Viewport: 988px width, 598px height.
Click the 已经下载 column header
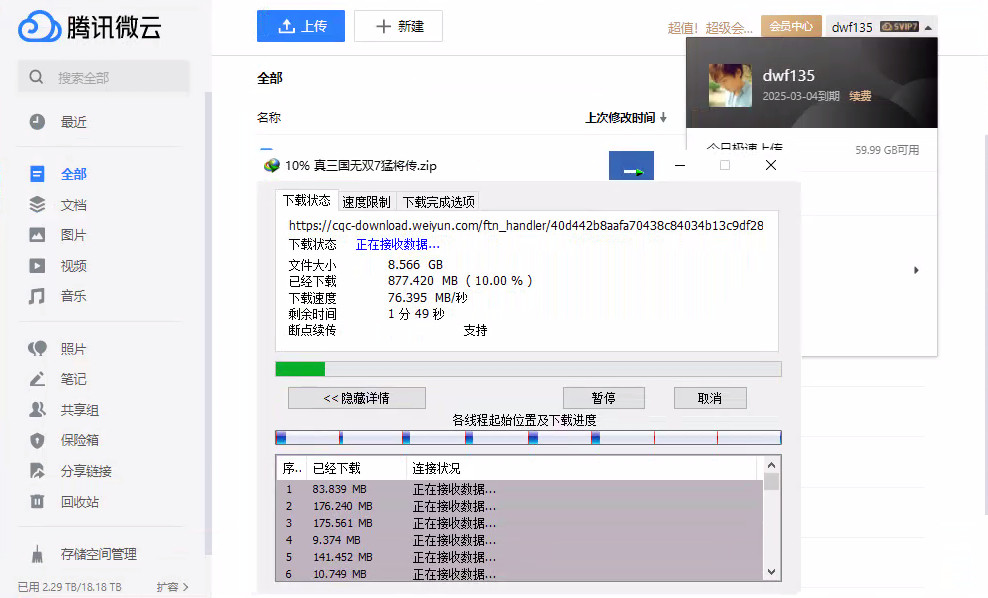(x=356, y=468)
